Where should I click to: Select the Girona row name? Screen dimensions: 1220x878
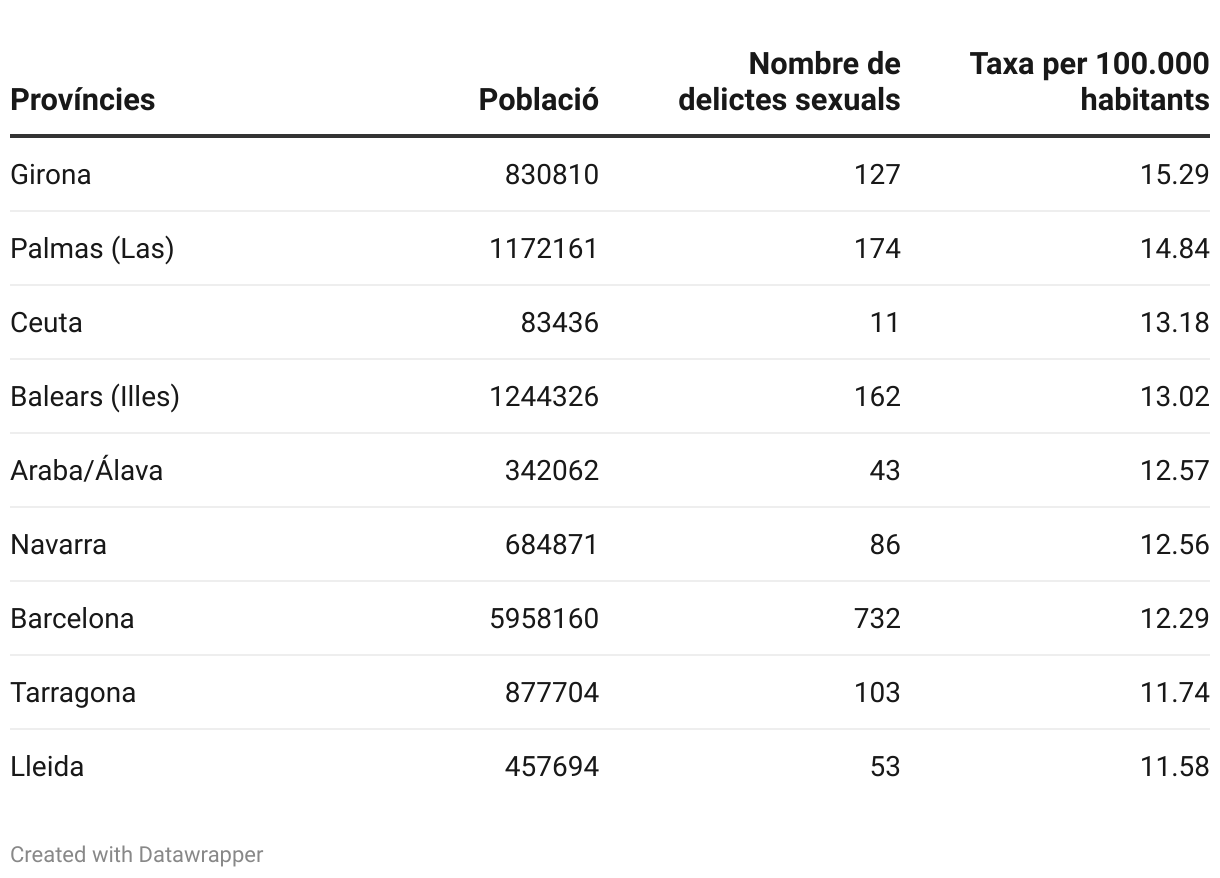pyautogui.click(x=51, y=174)
